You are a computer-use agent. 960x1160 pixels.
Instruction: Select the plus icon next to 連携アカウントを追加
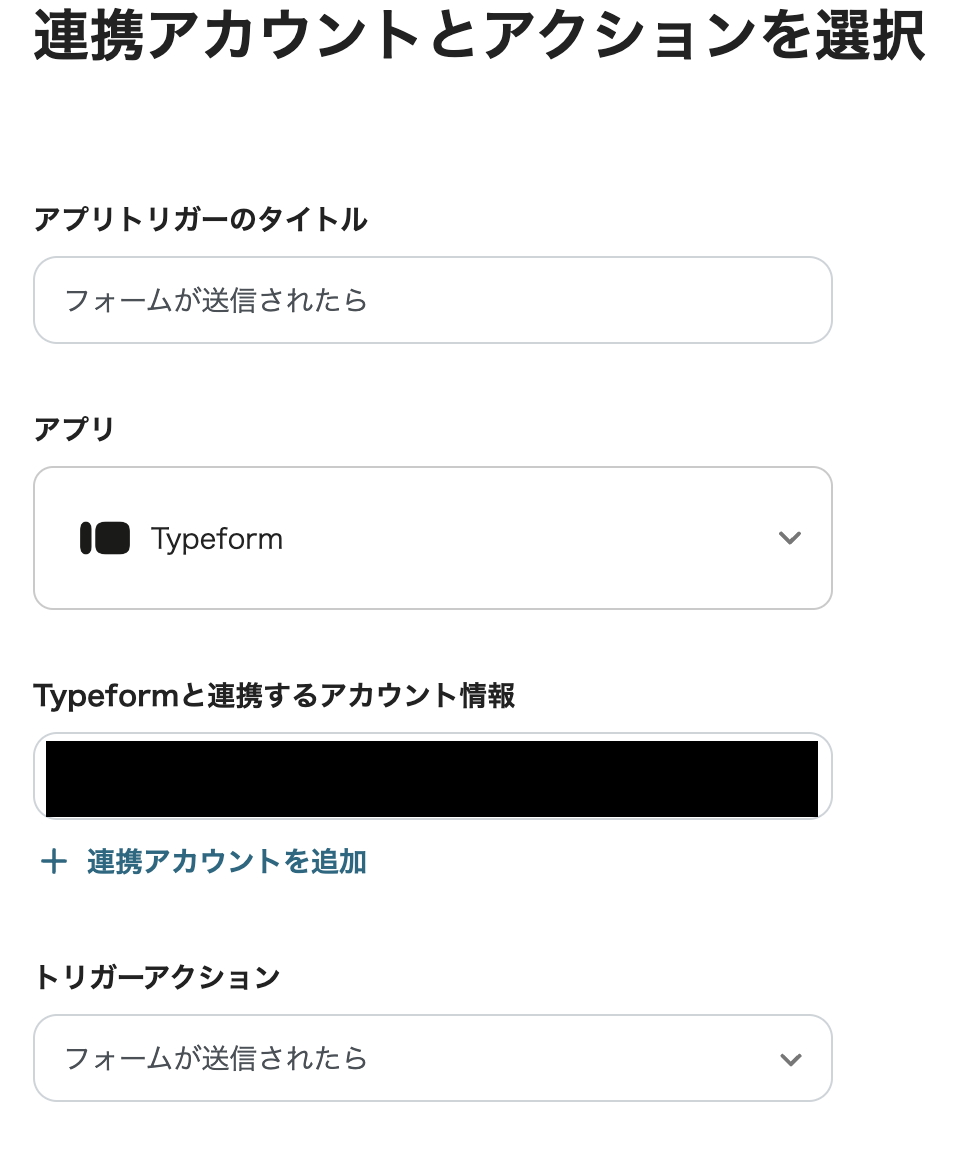point(54,861)
